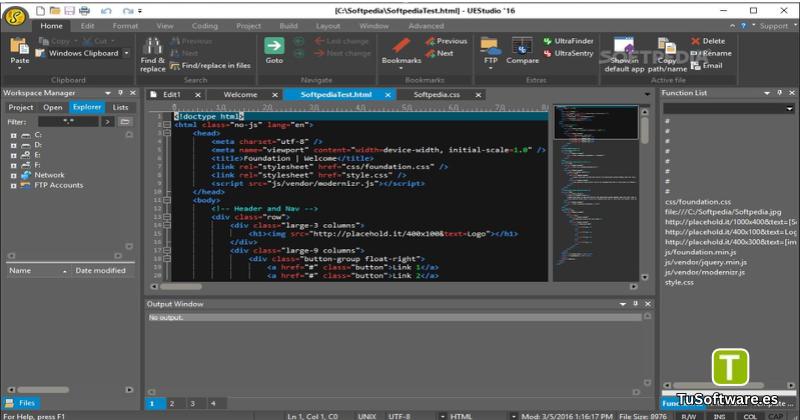800x420 pixels.
Task: Open the Advanced ribbon tab
Action: (x=426, y=26)
